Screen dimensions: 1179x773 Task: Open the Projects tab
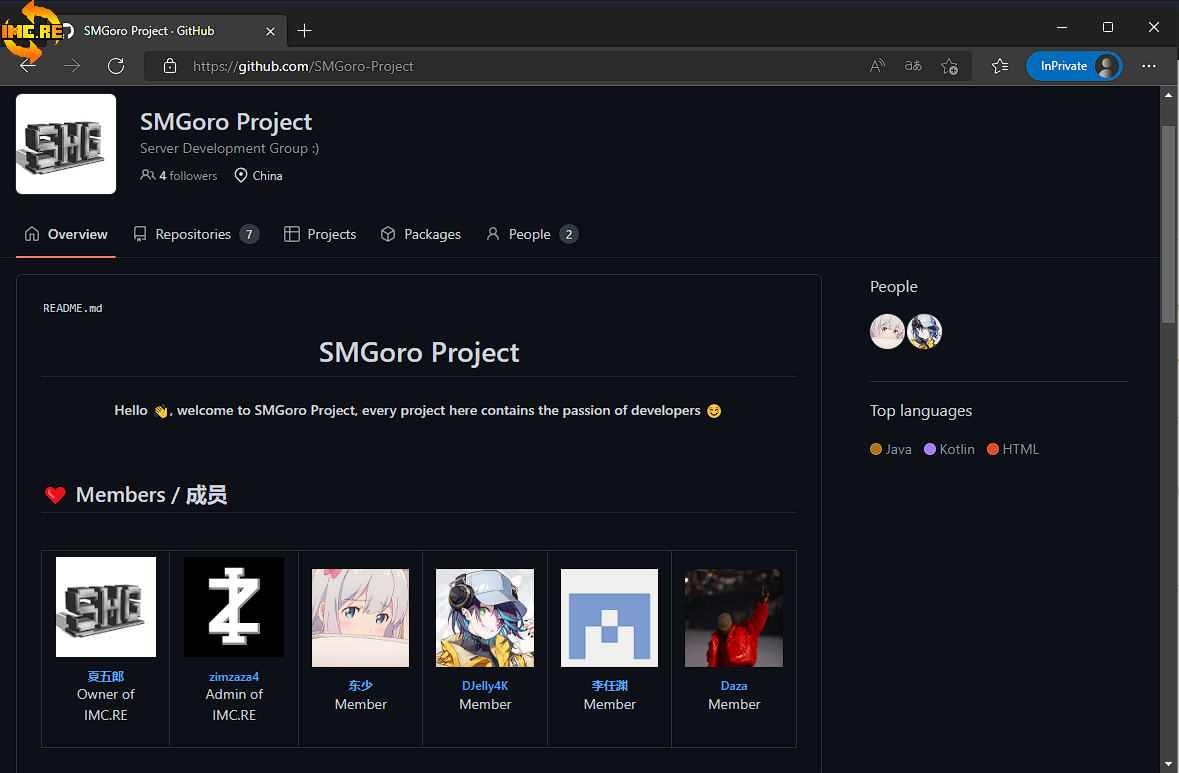tap(320, 234)
